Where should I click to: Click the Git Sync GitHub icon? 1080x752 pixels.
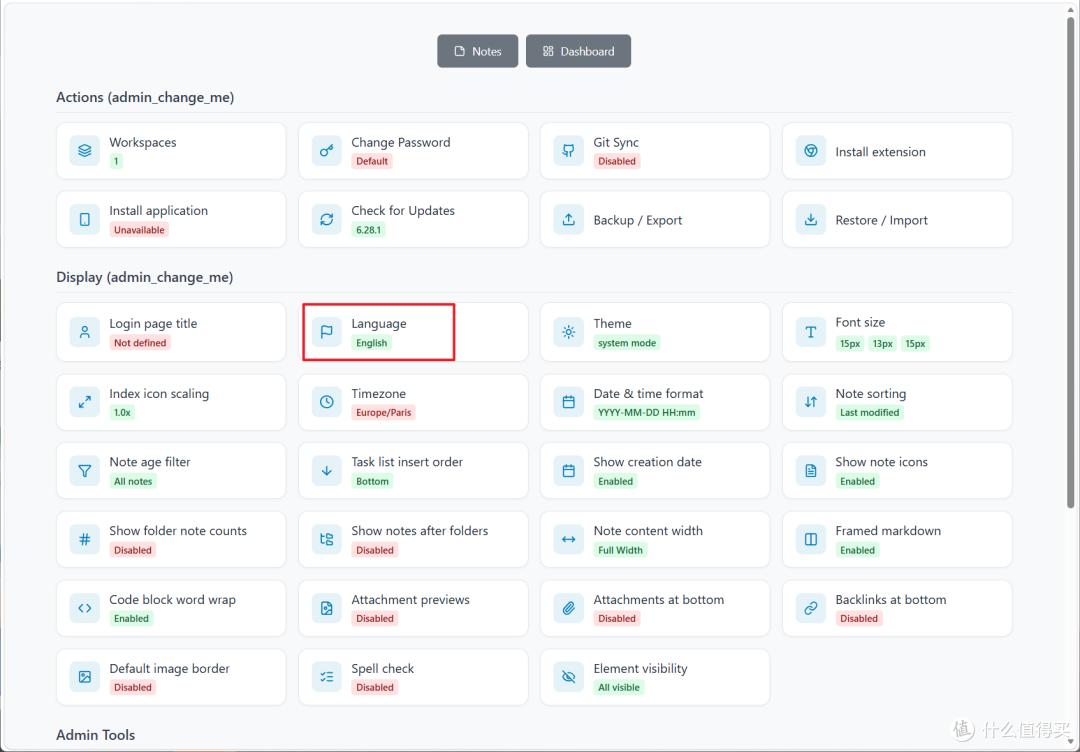click(568, 151)
